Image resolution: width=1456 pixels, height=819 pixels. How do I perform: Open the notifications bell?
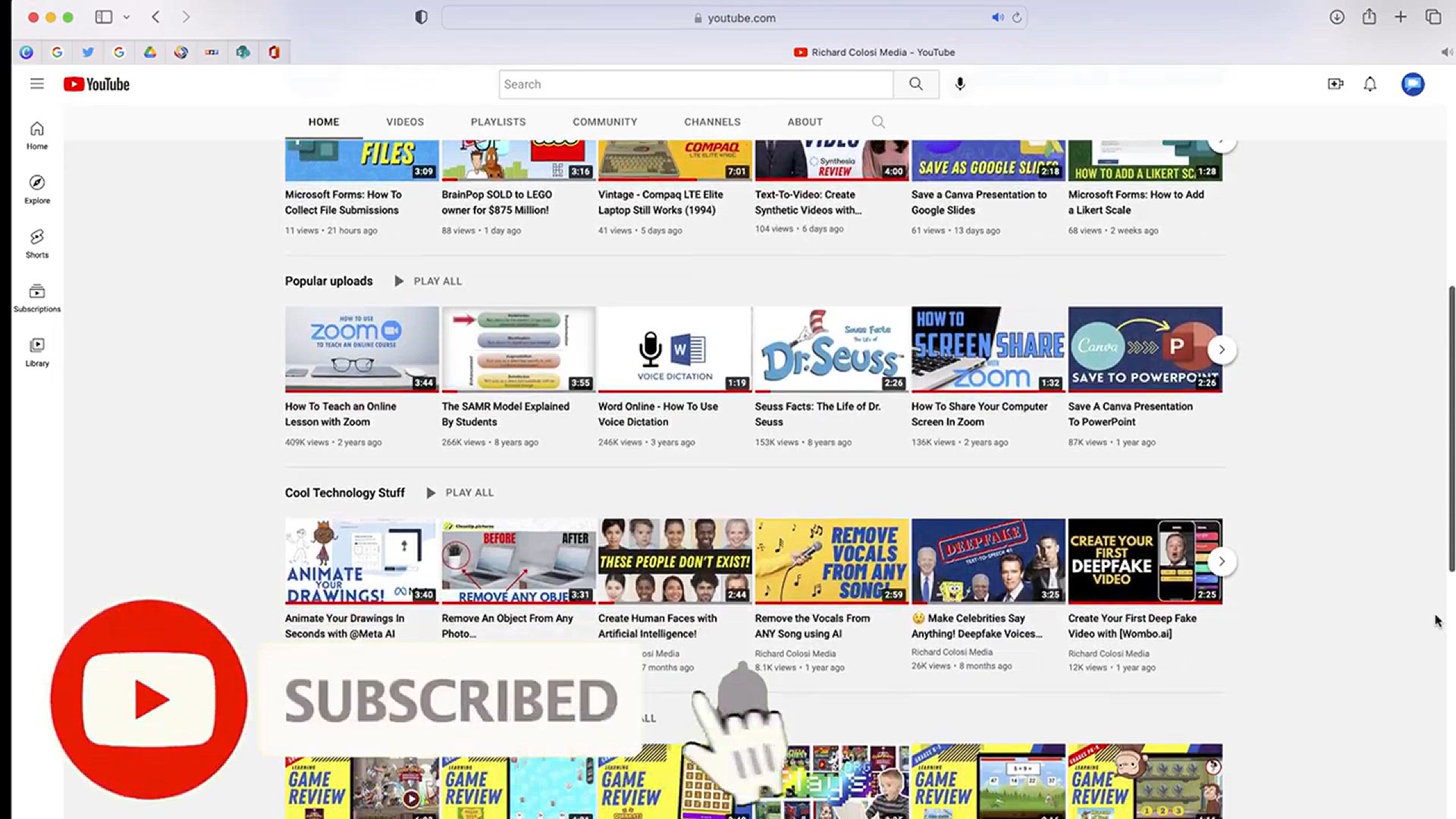(1370, 84)
